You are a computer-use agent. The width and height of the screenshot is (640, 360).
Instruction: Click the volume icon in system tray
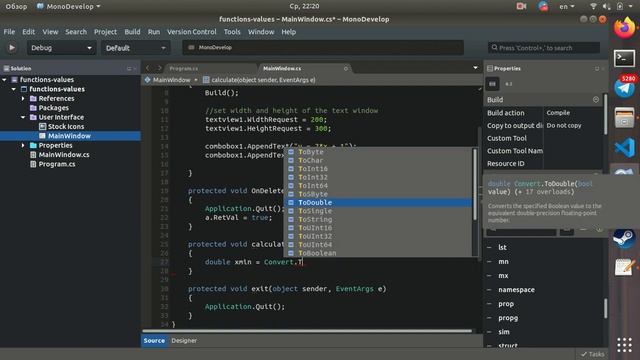coord(607,6)
